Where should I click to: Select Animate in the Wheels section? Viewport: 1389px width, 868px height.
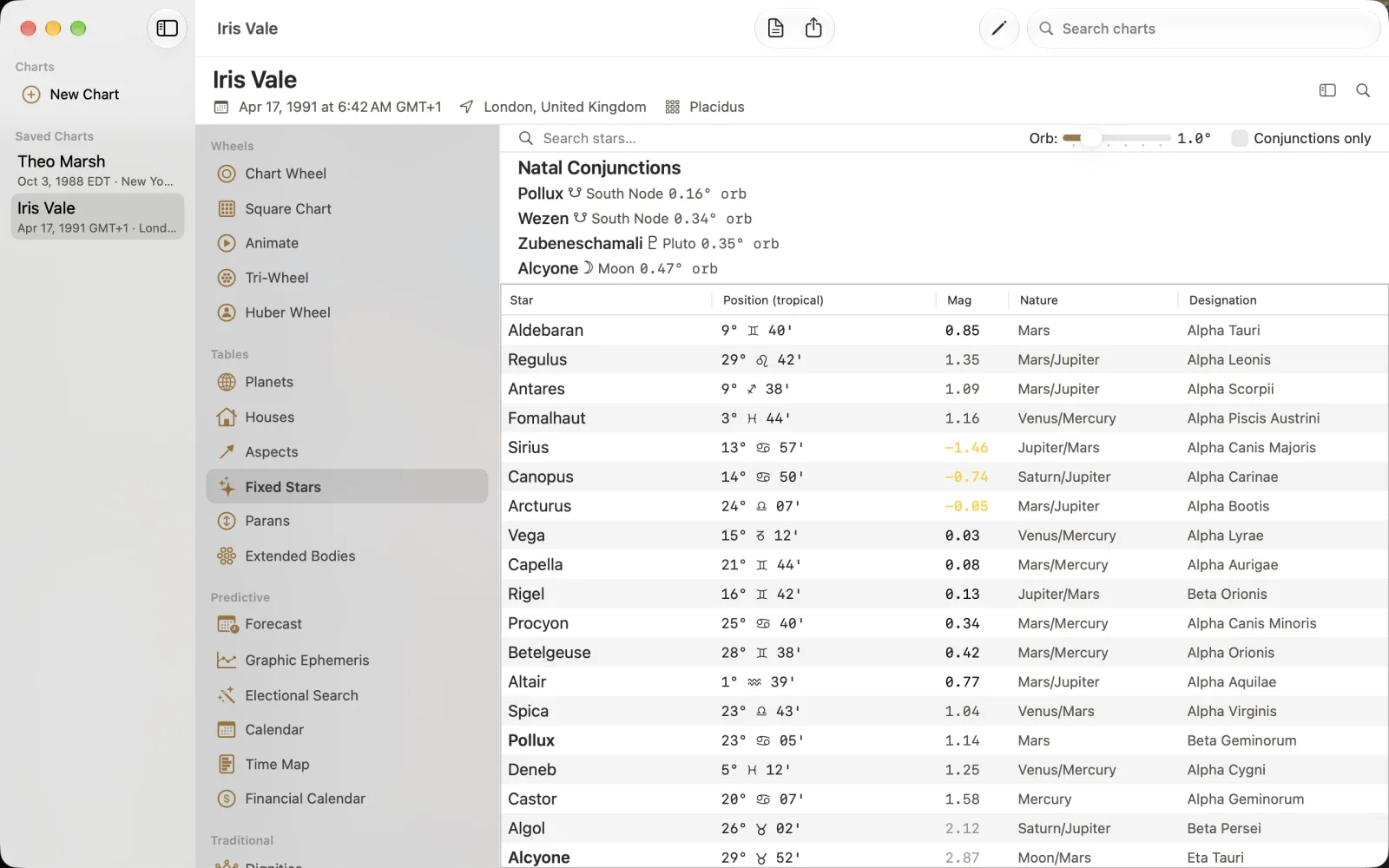point(347,243)
